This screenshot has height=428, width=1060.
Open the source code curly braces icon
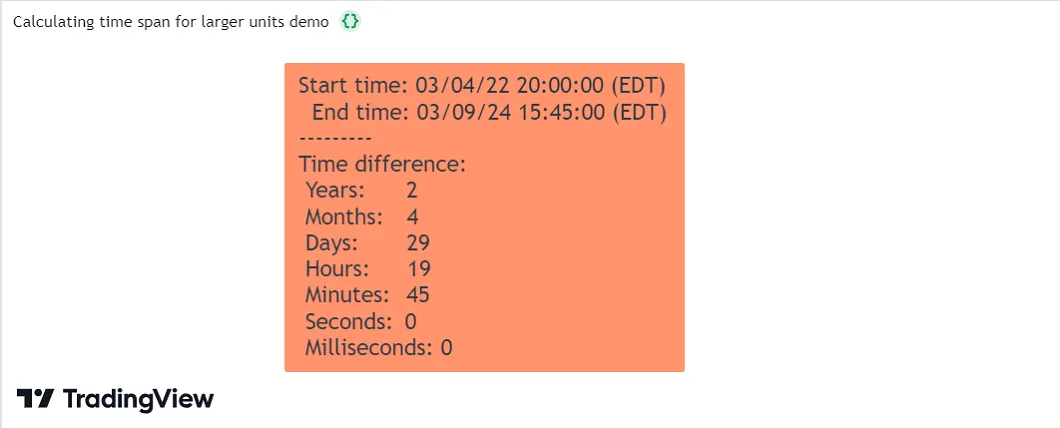click(350, 22)
